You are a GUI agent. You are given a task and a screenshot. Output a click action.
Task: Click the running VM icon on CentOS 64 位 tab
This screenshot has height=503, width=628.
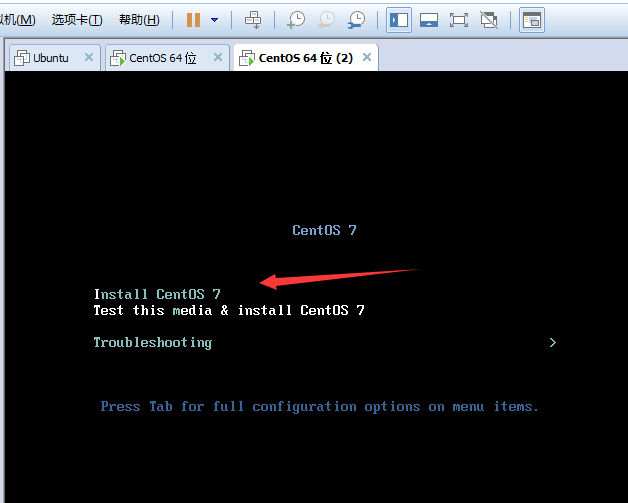click(118, 58)
